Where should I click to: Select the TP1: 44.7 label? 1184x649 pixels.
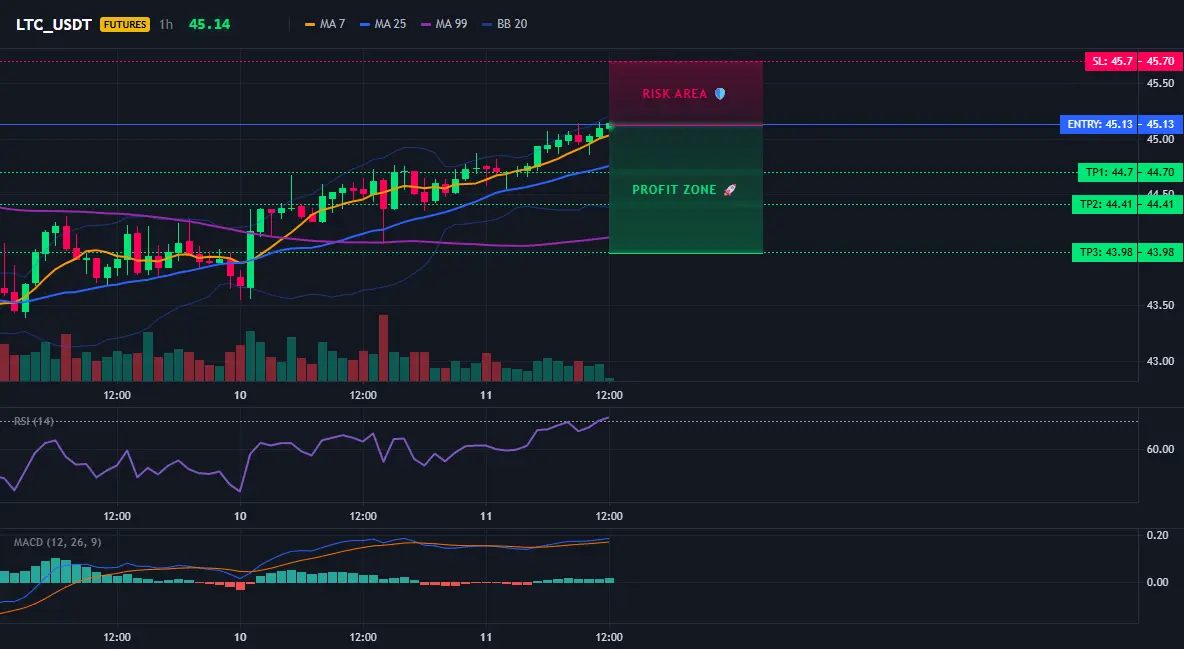click(x=1109, y=172)
